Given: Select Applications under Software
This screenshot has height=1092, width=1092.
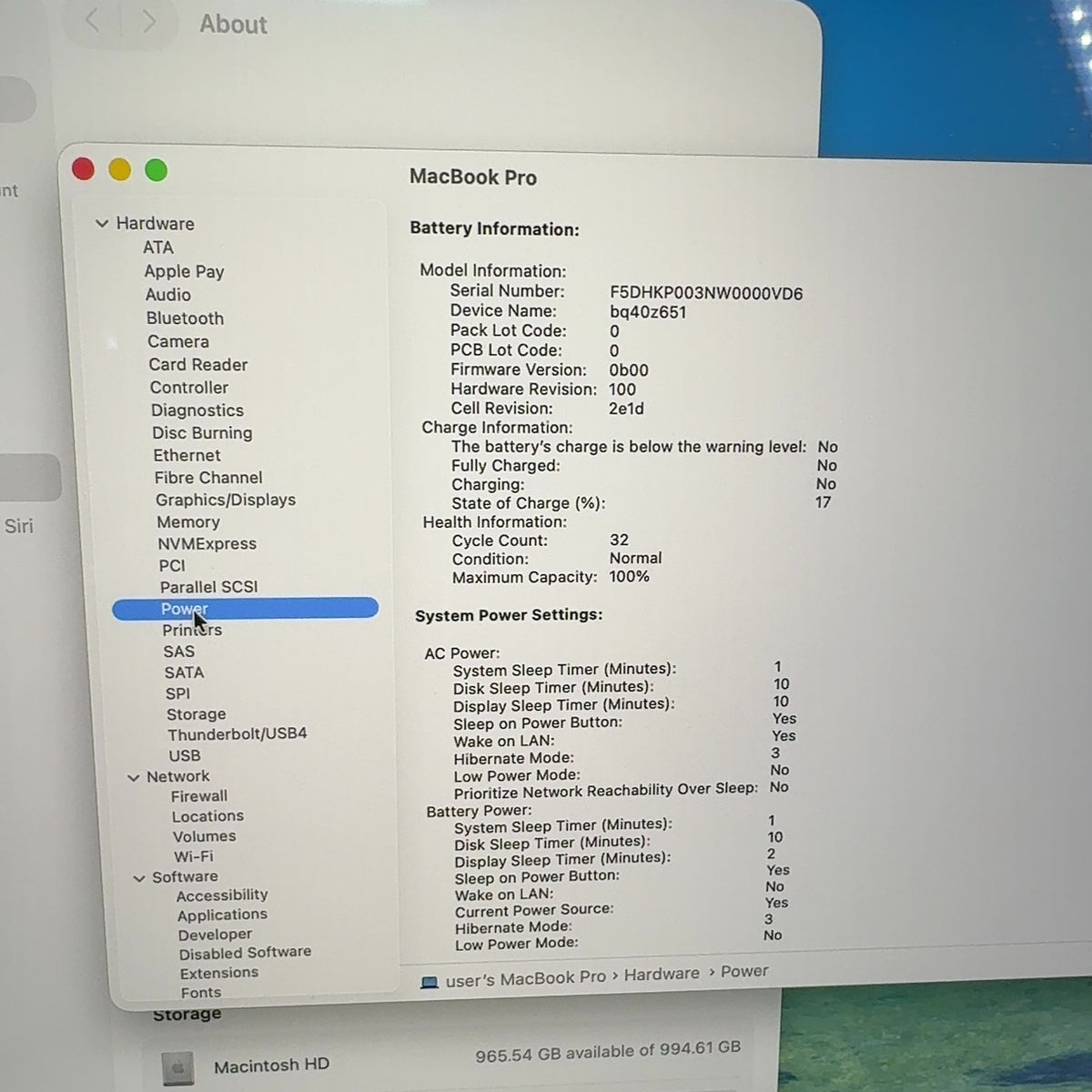Looking at the screenshot, I should point(222,915).
